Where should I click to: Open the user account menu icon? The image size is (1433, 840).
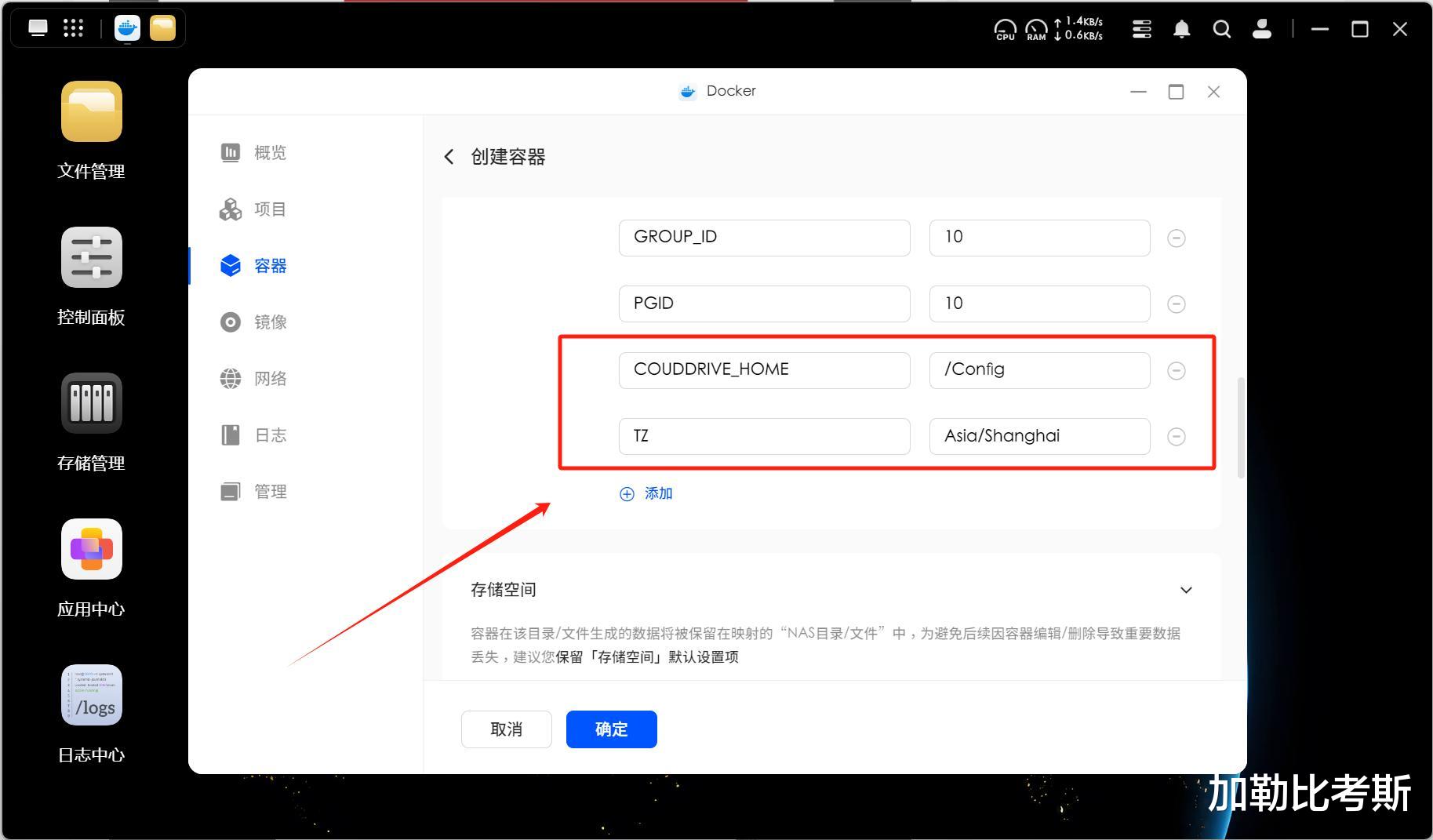[x=1261, y=29]
